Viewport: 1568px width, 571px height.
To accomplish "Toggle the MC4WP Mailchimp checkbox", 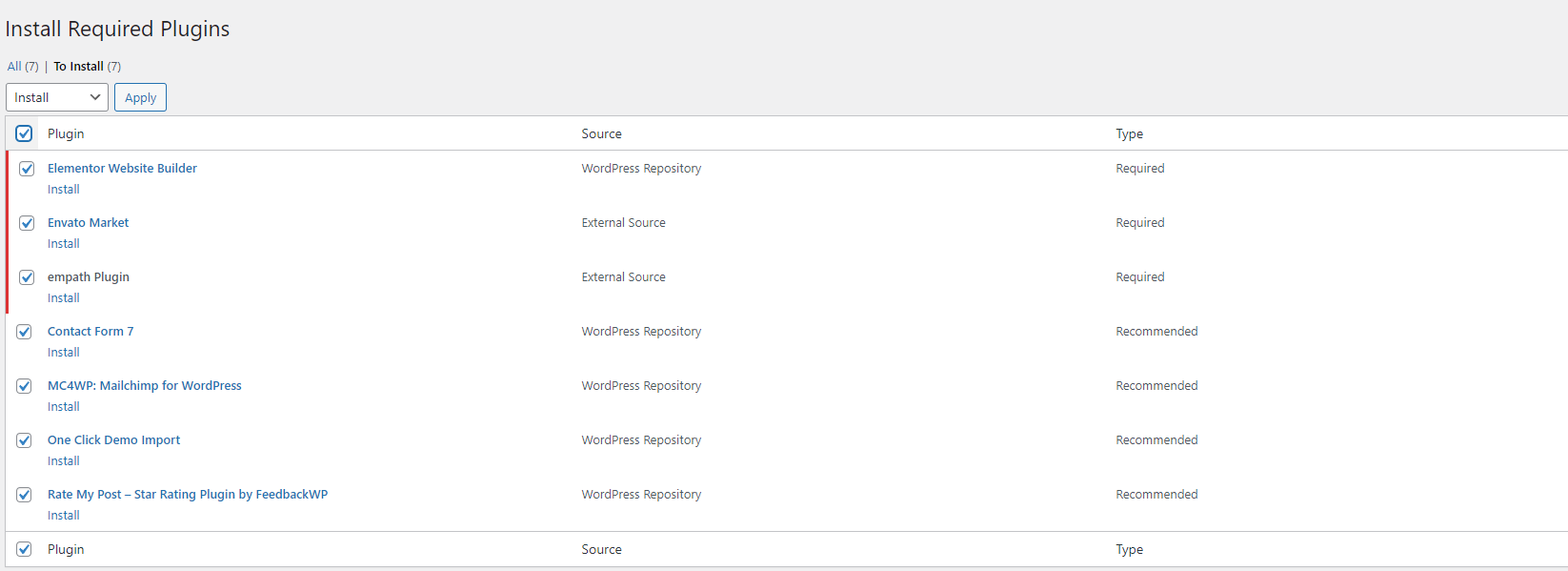I will (24, 386).
